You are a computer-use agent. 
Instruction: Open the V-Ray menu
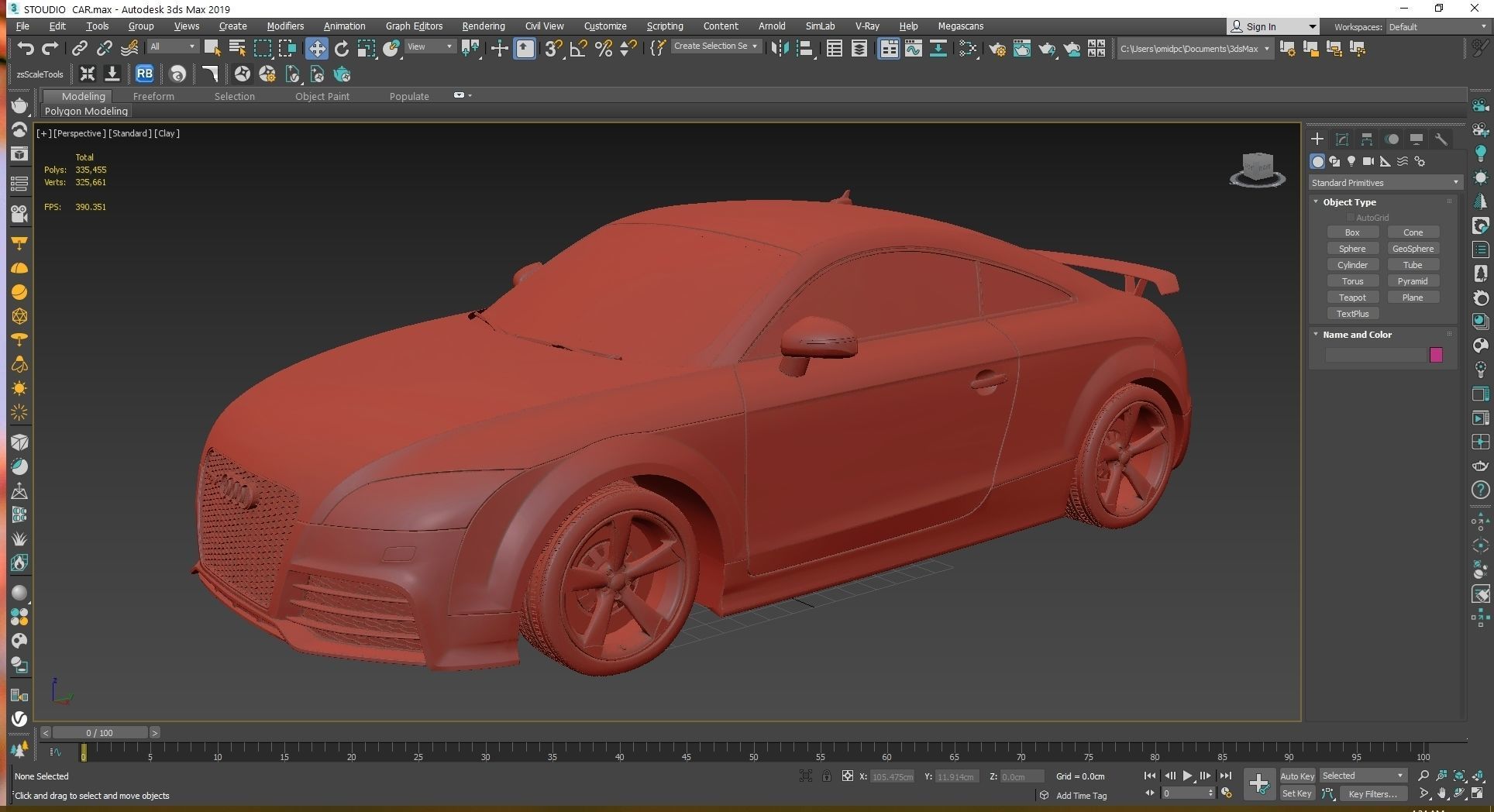867,26
